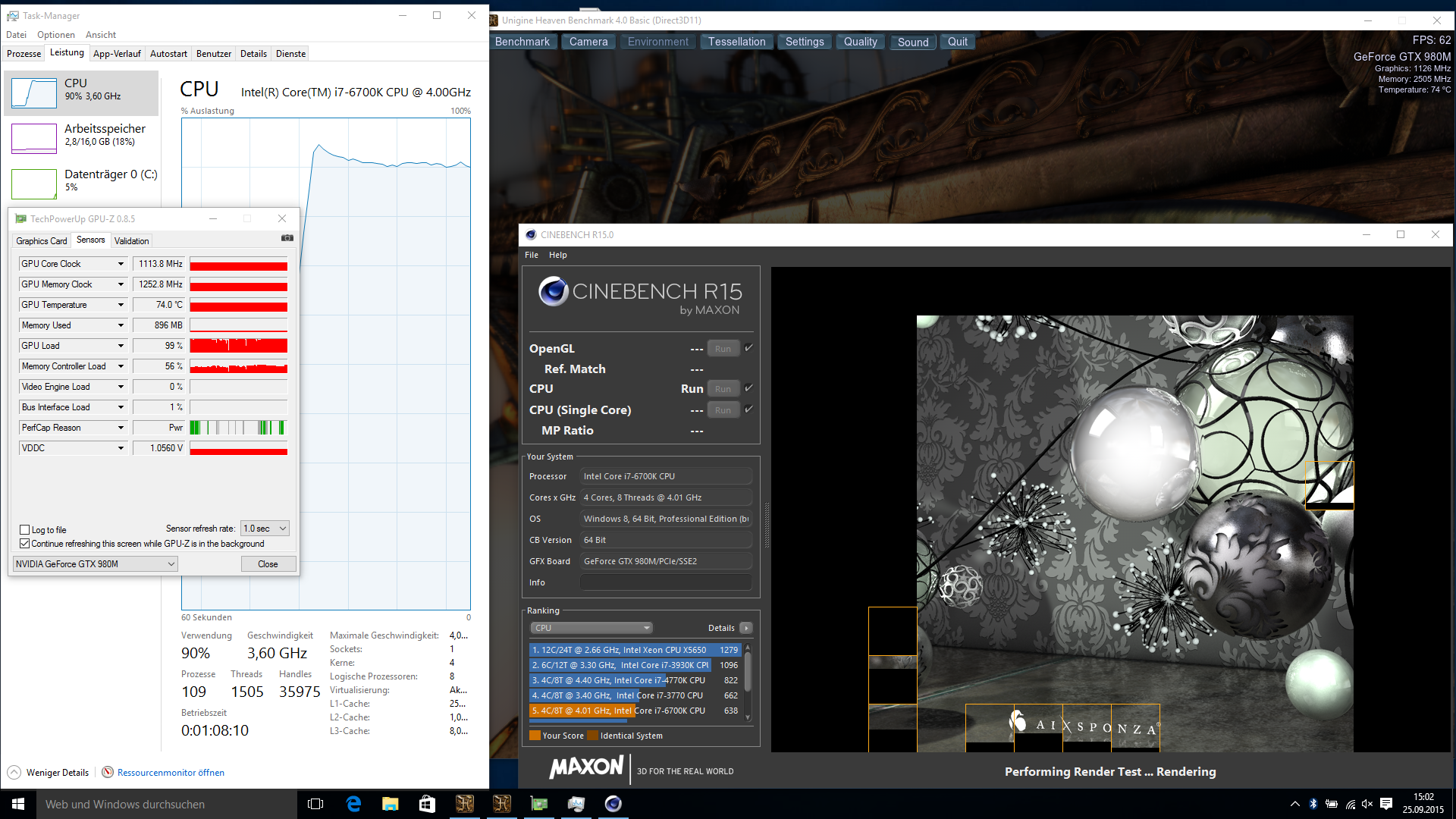Open GPU Load sensor dropdown
The image size is (1456, 819).
120,346
